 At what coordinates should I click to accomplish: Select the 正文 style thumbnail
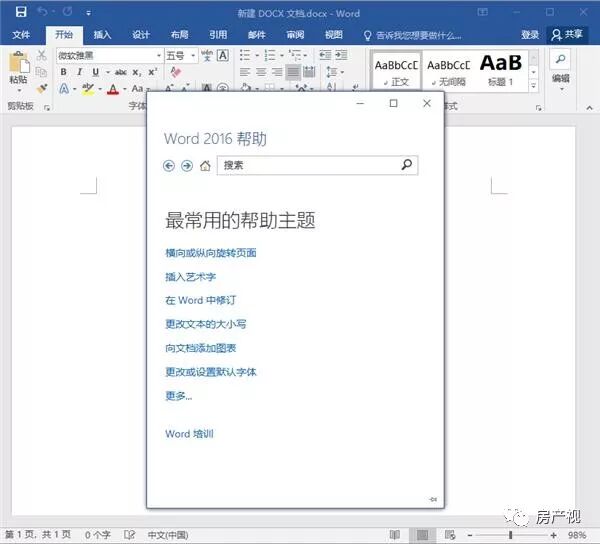[x=396, y=70]
